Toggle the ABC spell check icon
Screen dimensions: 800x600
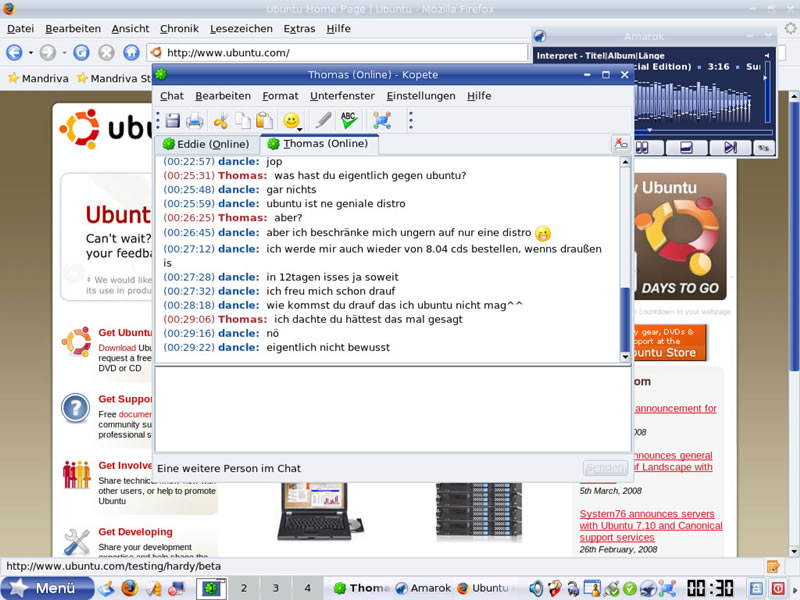coord(349,120)
